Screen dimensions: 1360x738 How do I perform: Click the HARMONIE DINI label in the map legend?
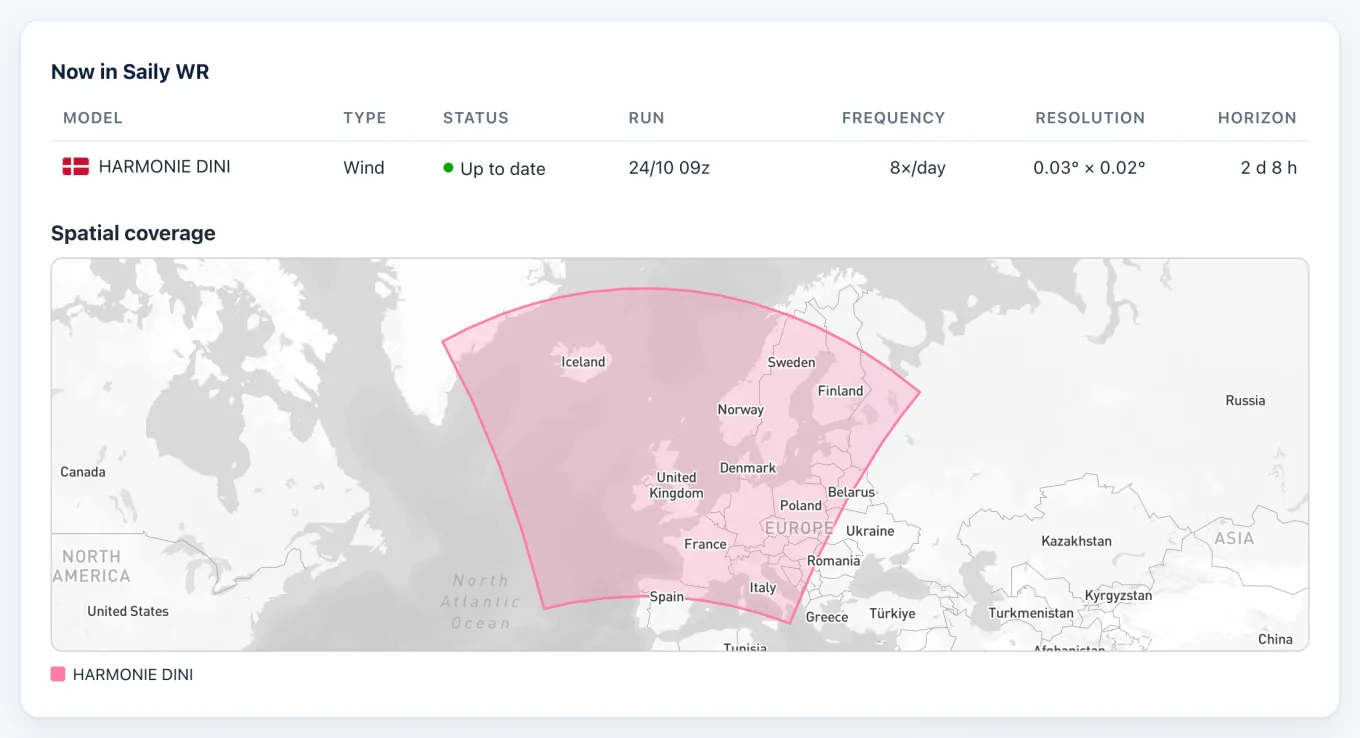[133, 675]
